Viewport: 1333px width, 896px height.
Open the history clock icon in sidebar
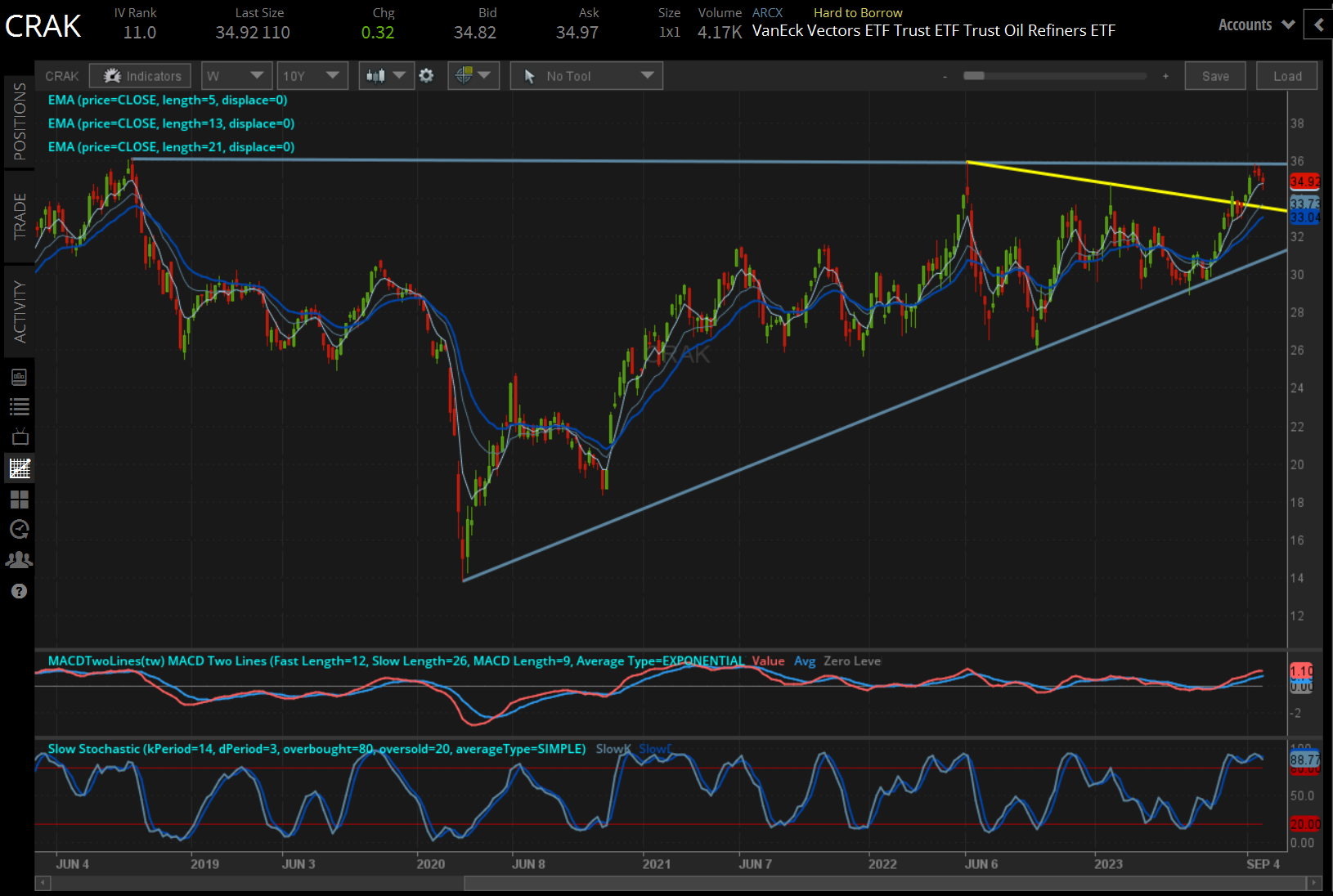(20, 530)
